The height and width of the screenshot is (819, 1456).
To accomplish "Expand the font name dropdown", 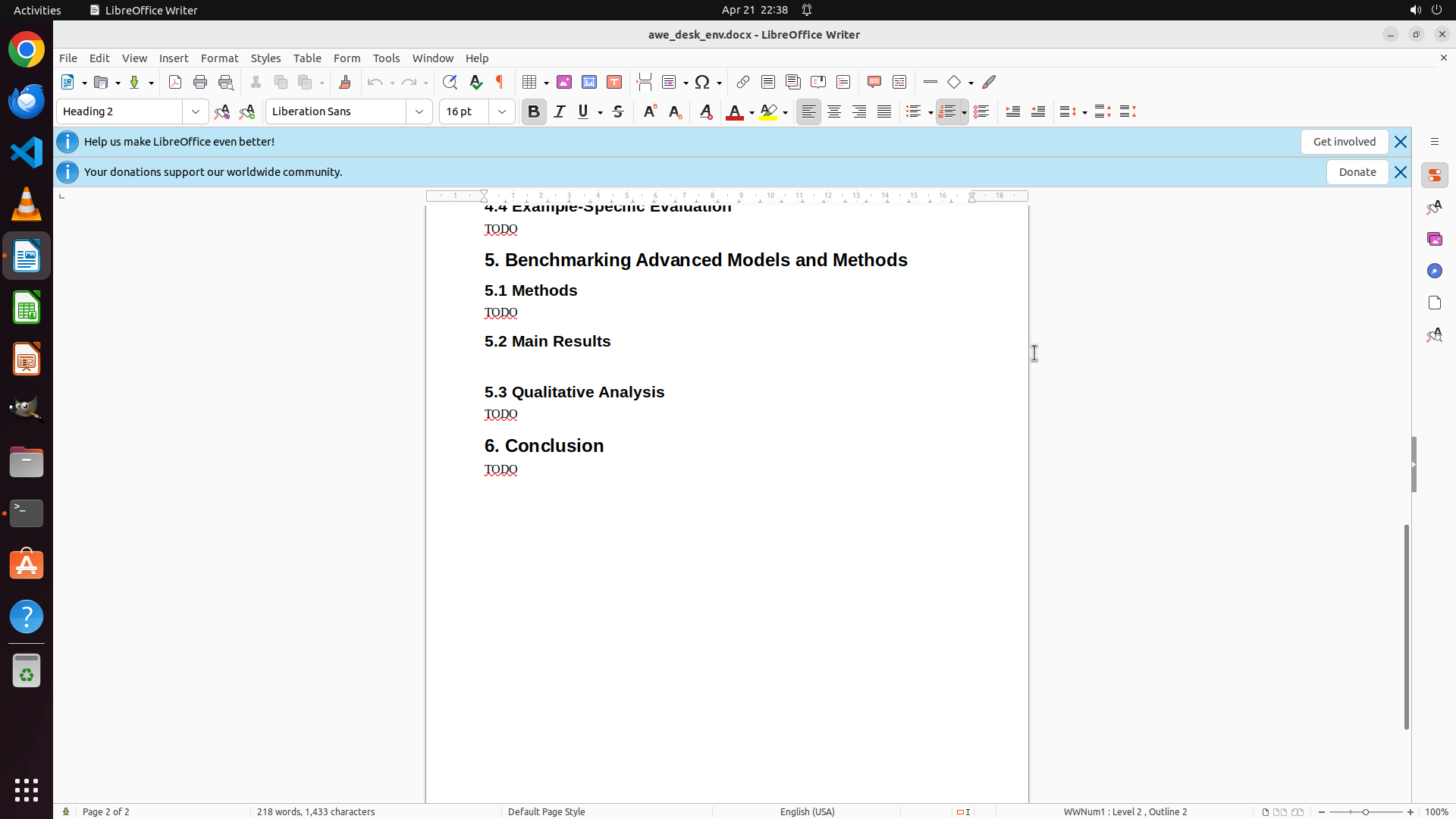I will click(419, 111).
